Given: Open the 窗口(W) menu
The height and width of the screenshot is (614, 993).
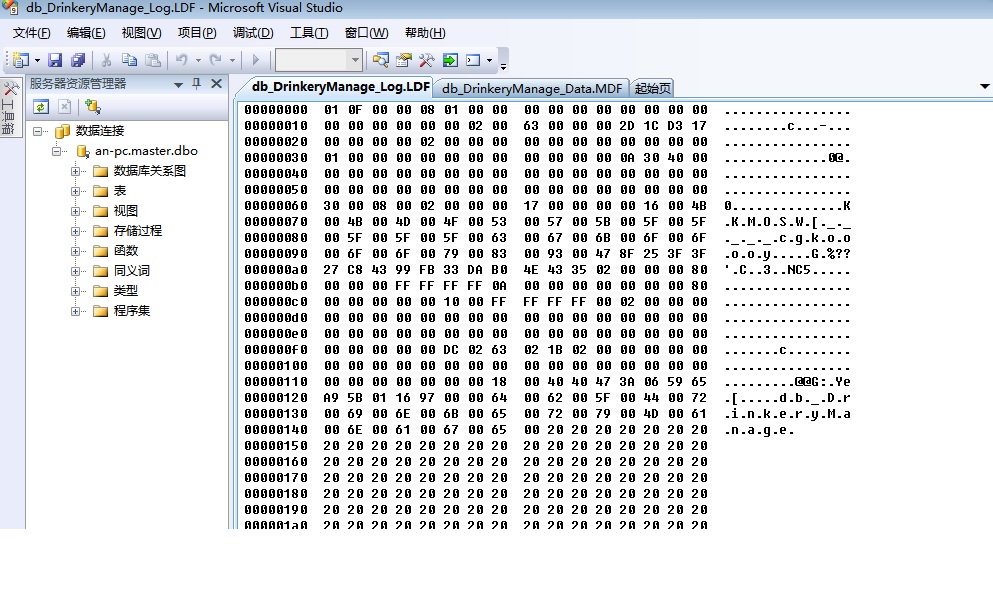Looking at the screenshot, I should tap(367, 33).
